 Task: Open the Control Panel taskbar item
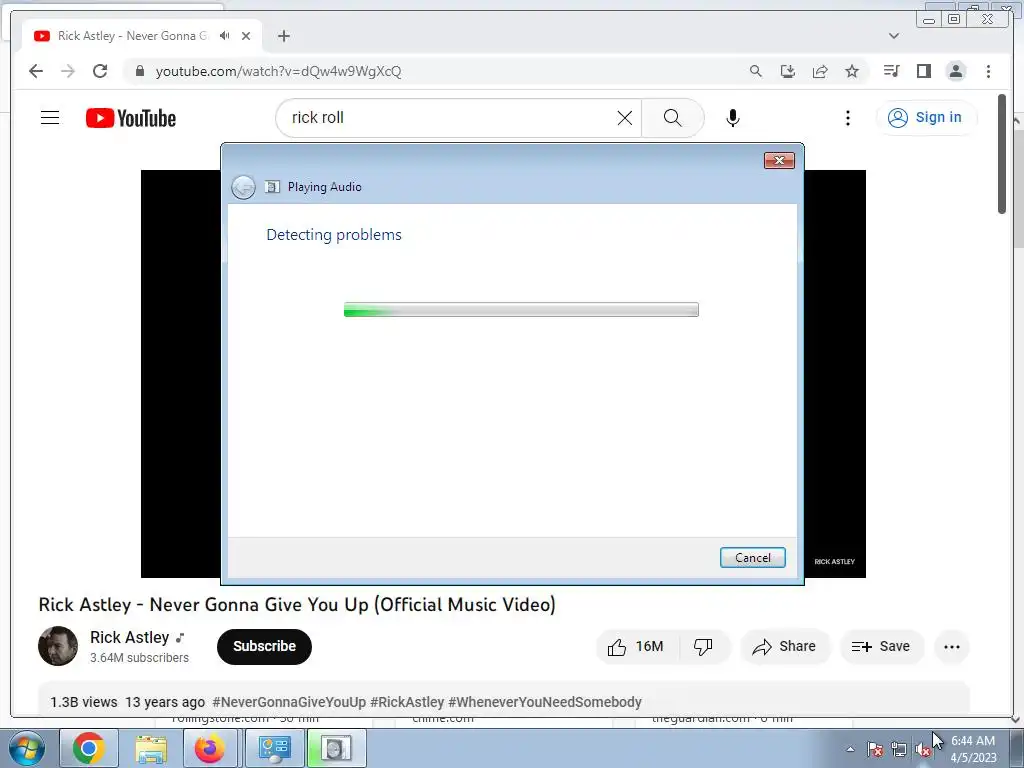[x=274, y=748]
